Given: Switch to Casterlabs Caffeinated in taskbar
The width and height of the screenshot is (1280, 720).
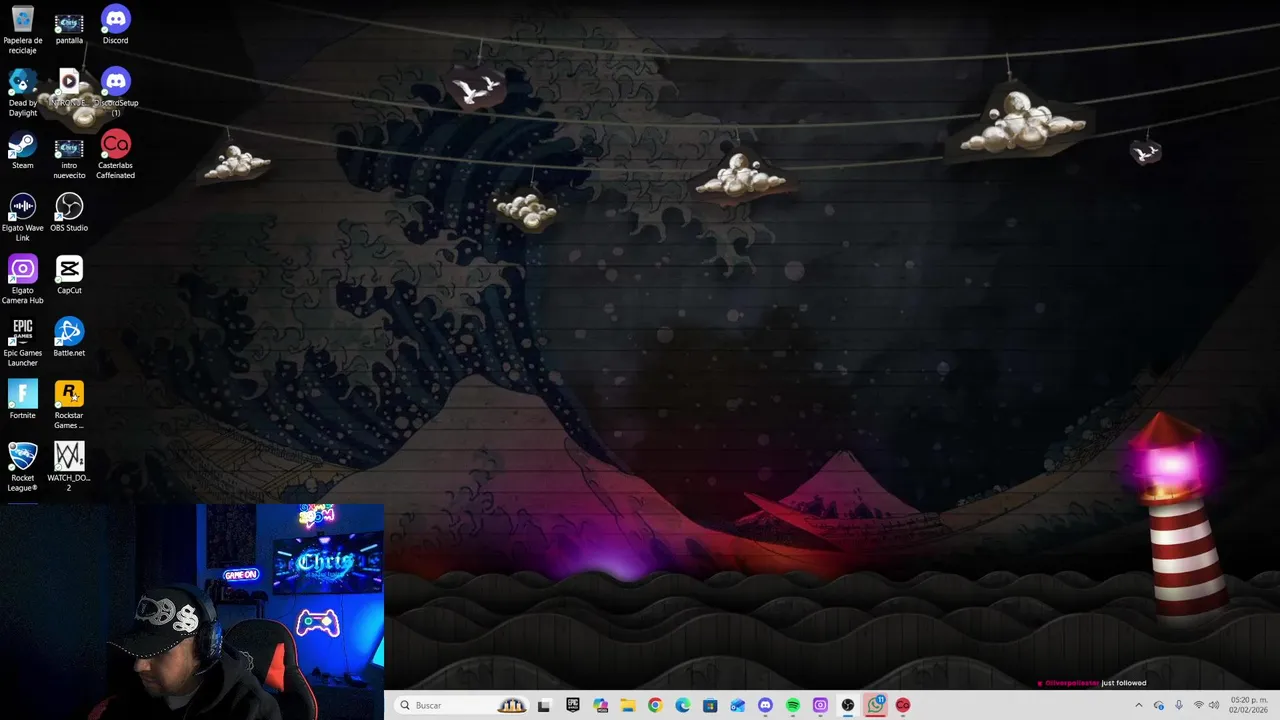Looking at the screenshot, I should (903, 705).
